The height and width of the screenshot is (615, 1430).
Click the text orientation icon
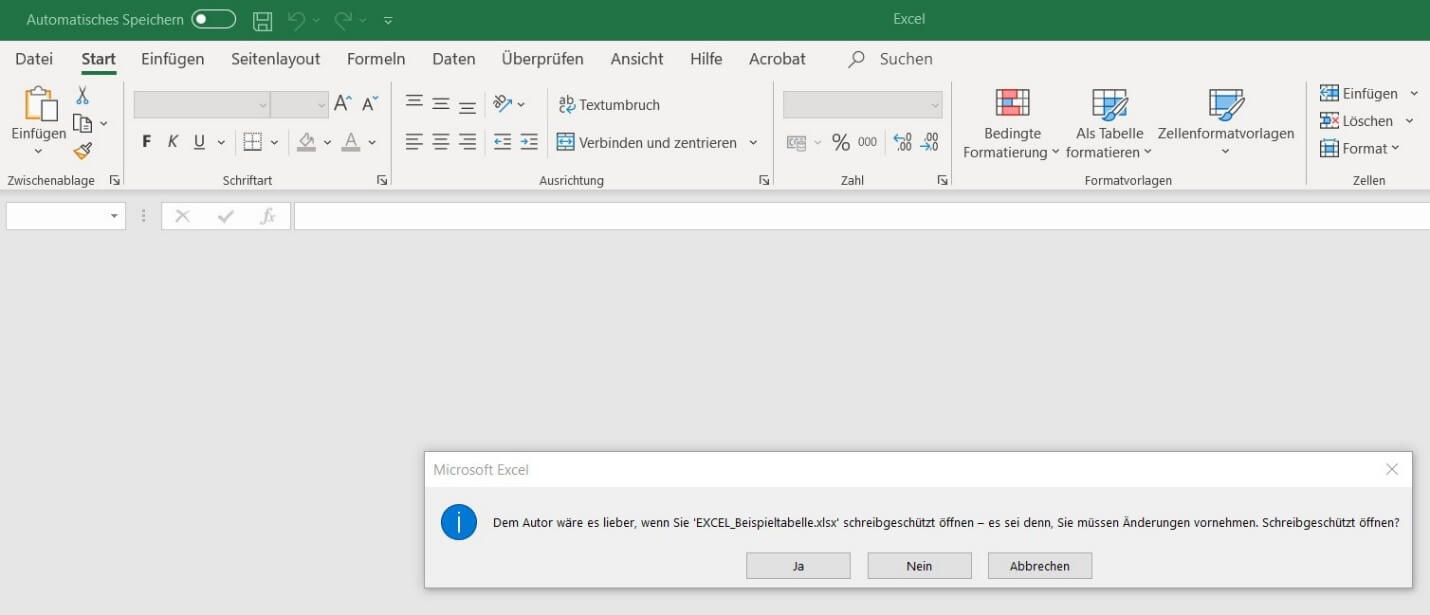pos(503,103)
